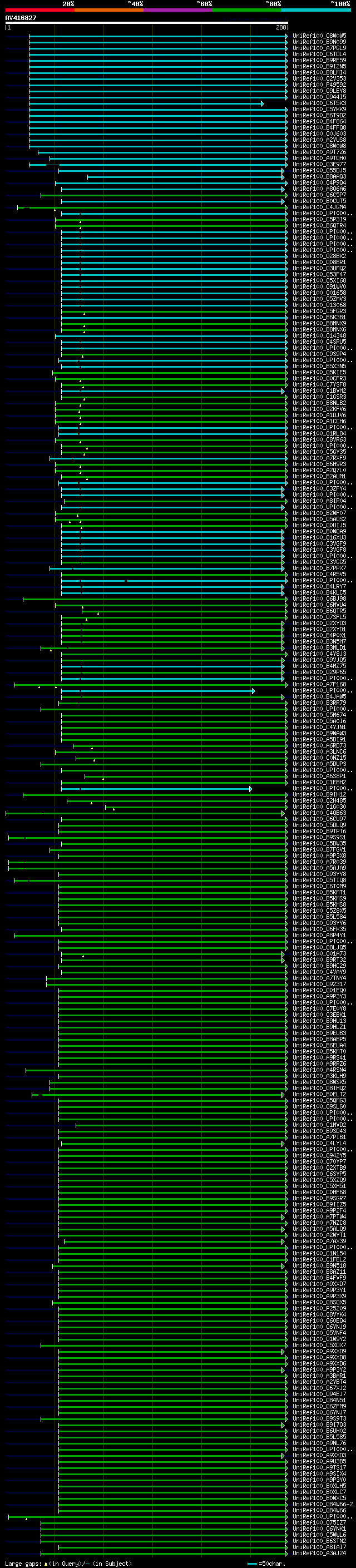Open the UniRef100_B4P0X1 entry

click(319, 635)
